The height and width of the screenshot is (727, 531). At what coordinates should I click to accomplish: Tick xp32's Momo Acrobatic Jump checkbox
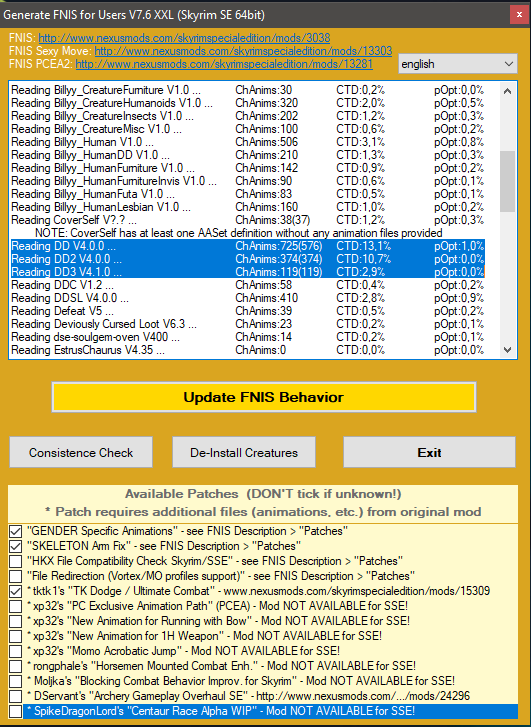tap(16, 651)
